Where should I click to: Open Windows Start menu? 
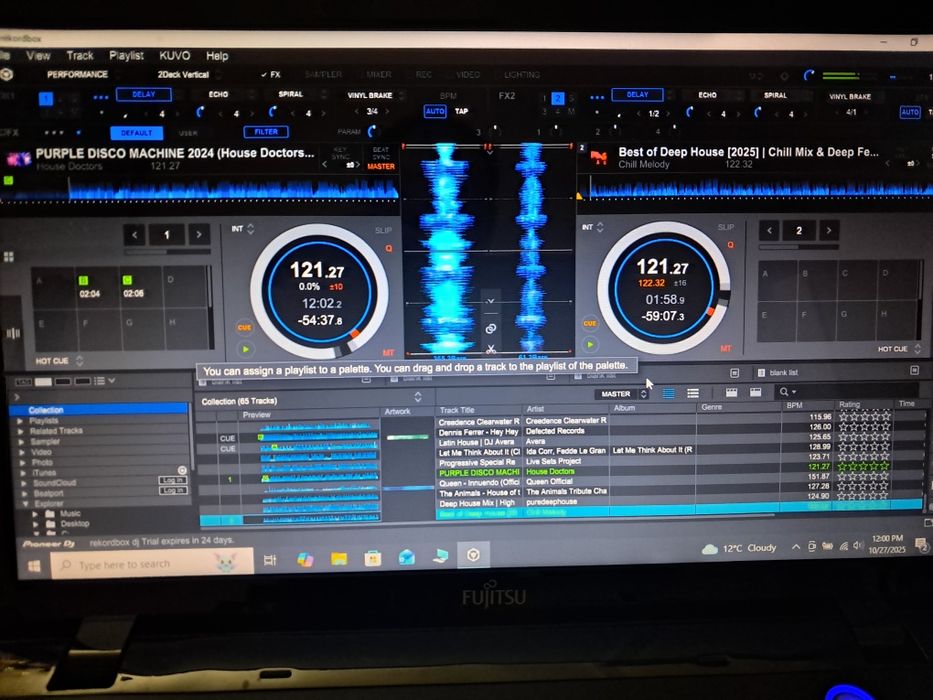(34, 565)
